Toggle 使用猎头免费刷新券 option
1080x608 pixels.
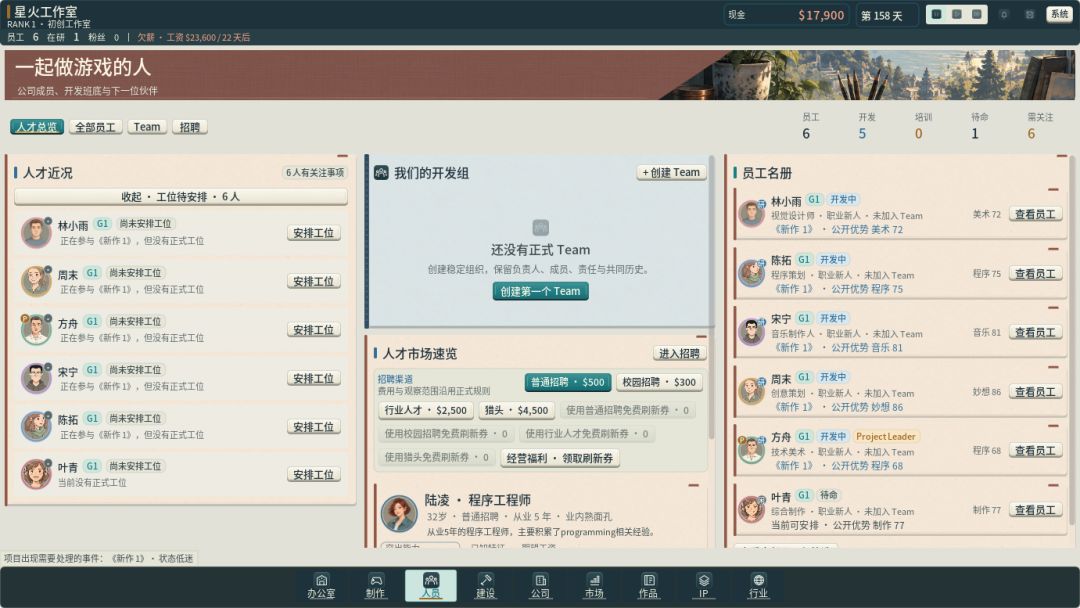[x=437, y=457]
